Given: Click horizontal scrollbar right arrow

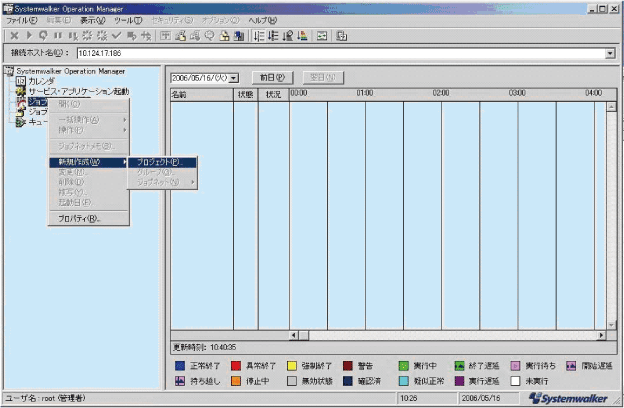Looking at the screenshot, I should [601, 335].
